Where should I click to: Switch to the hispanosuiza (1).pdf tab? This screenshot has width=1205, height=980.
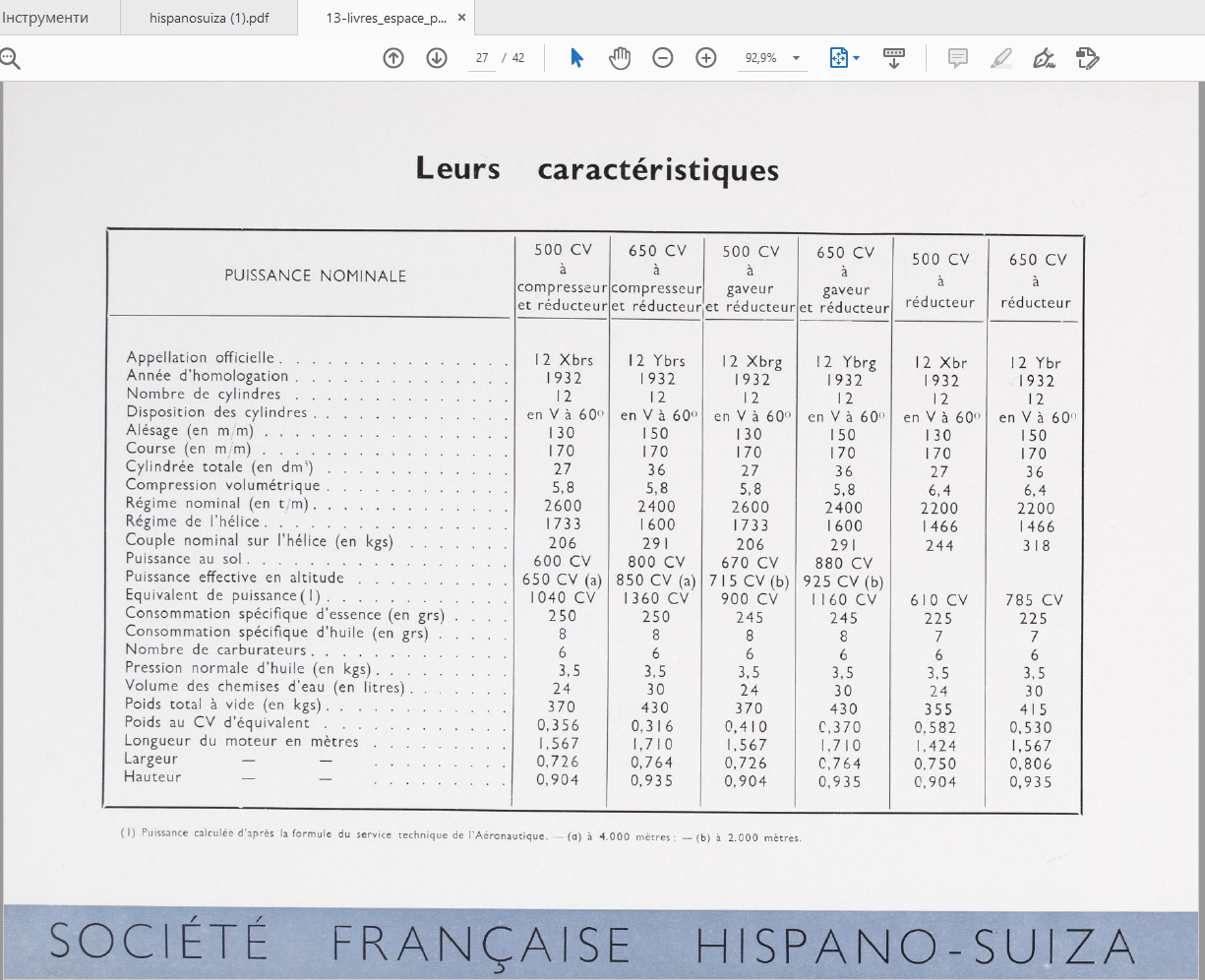click(210, 18)
